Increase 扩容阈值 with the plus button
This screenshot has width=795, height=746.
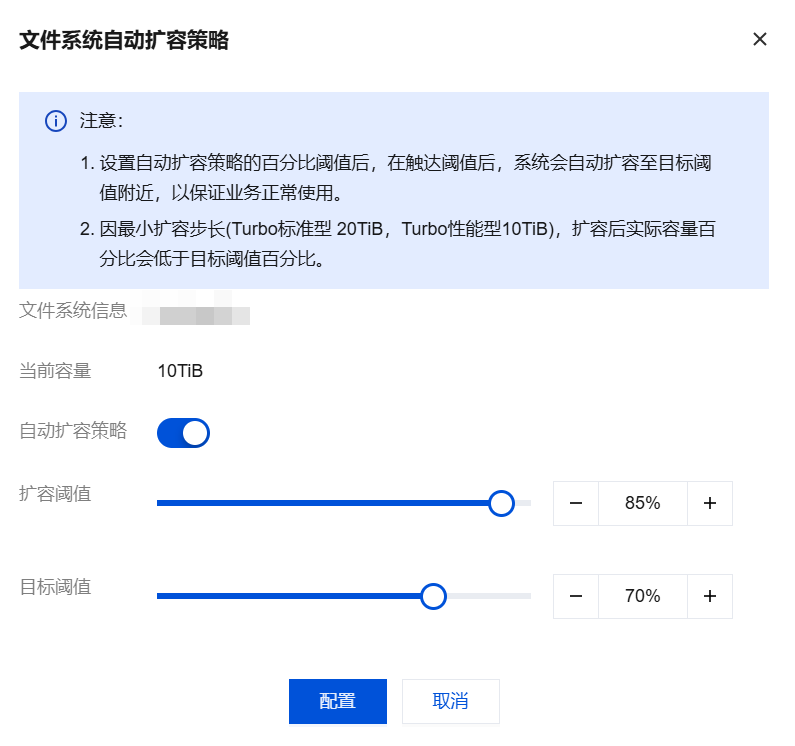[x=710, y=503]
